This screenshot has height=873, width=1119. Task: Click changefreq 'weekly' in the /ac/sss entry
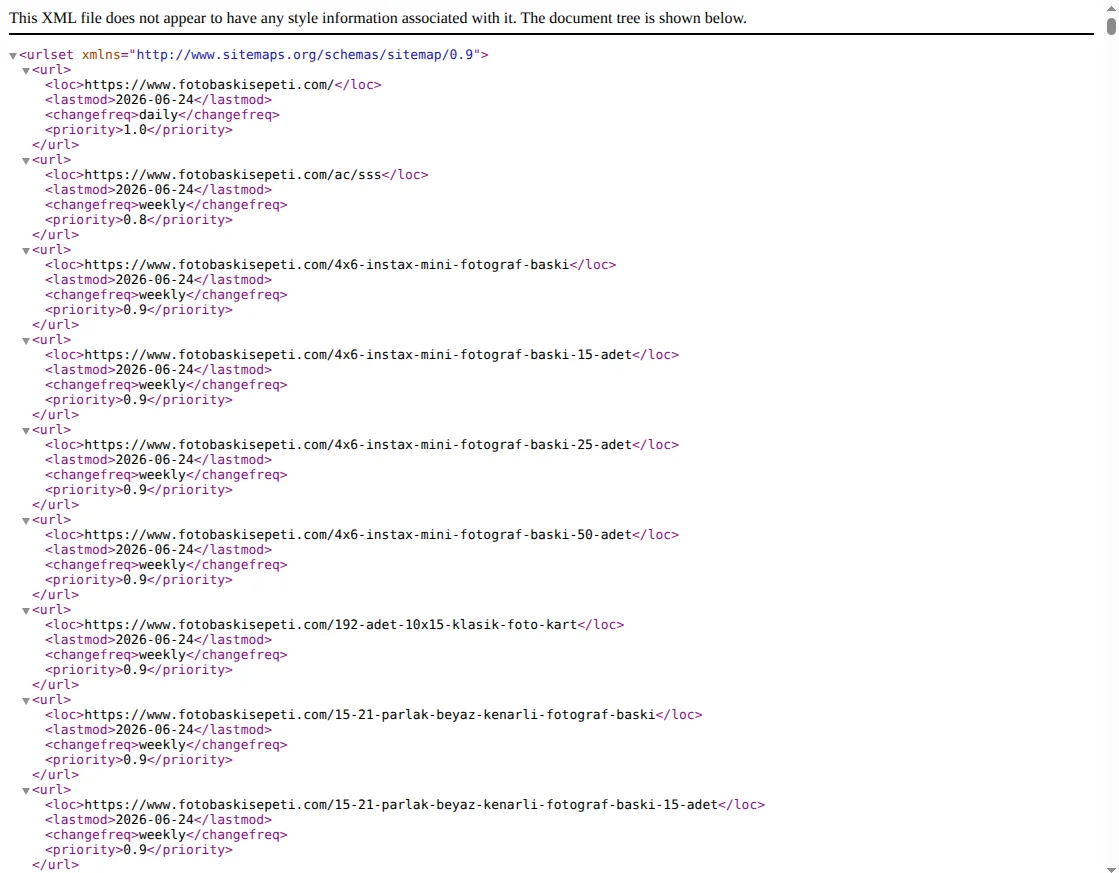(x=162, y=204)
